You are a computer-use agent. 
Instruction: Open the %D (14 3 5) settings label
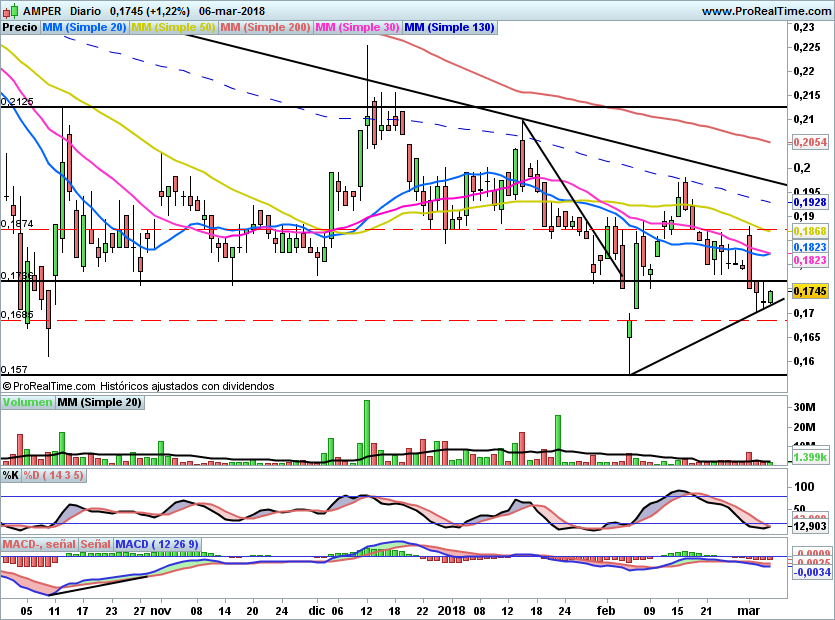53,475
